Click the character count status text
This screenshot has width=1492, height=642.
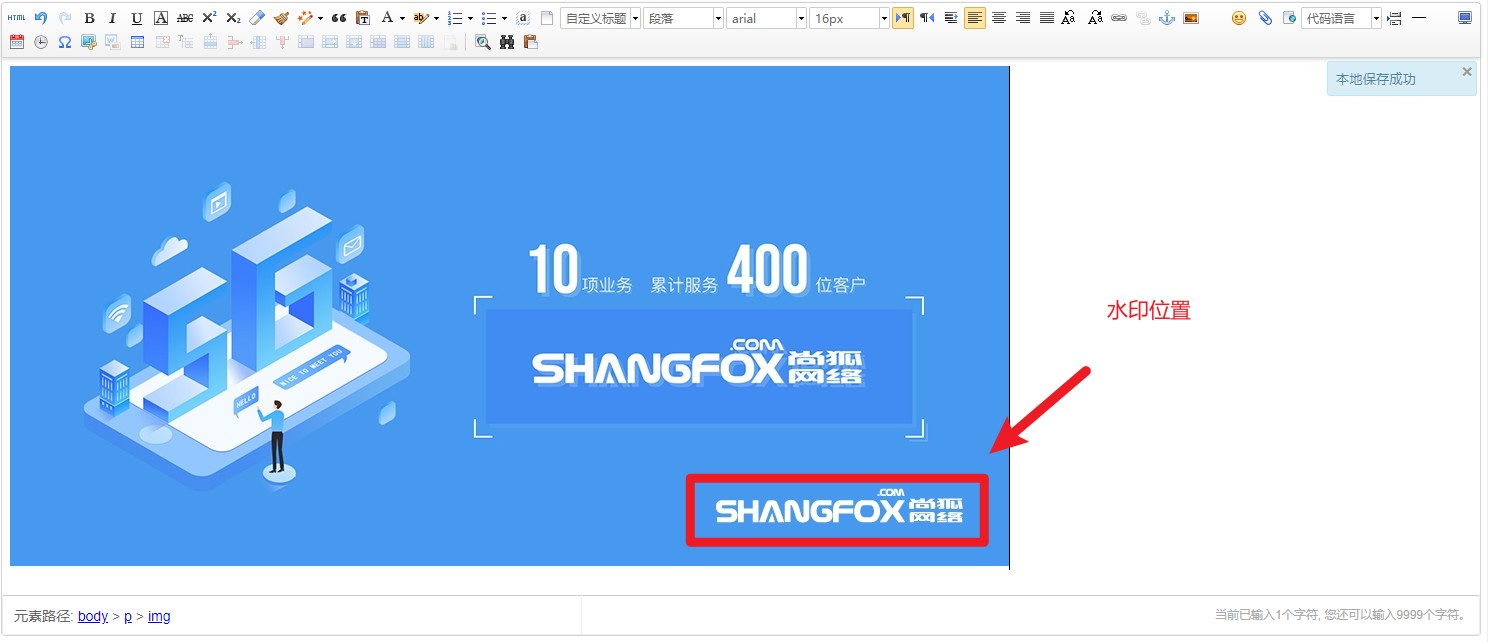pos(1341,615)
